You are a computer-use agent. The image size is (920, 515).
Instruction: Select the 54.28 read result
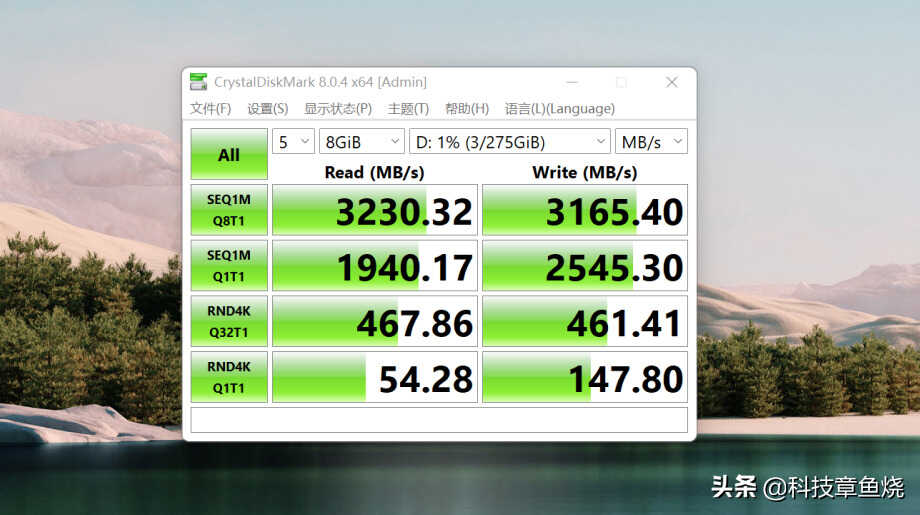tap(375, 377)
